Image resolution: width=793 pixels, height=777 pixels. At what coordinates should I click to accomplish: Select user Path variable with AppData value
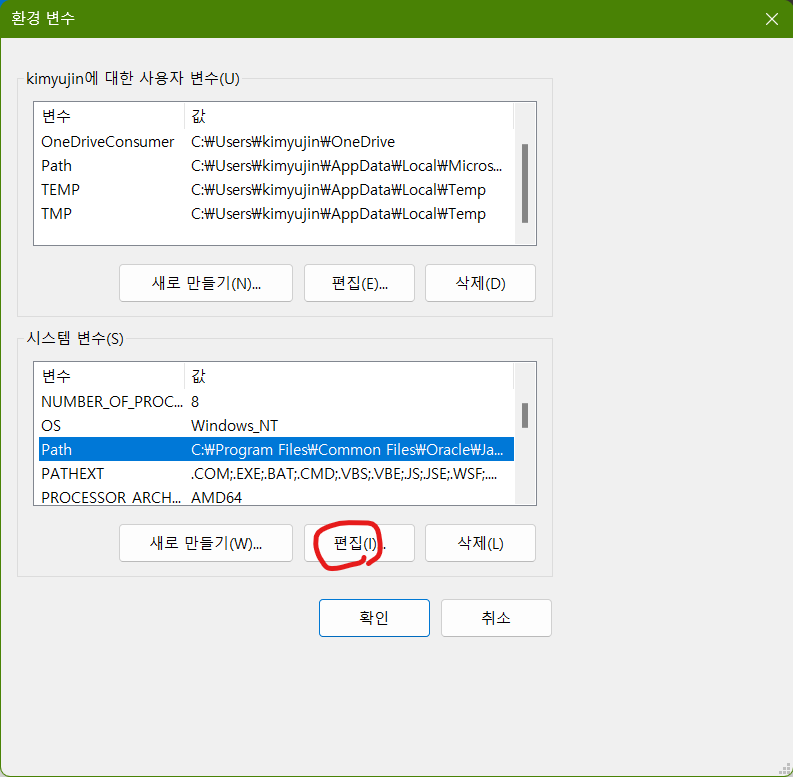tap(276, 166)
